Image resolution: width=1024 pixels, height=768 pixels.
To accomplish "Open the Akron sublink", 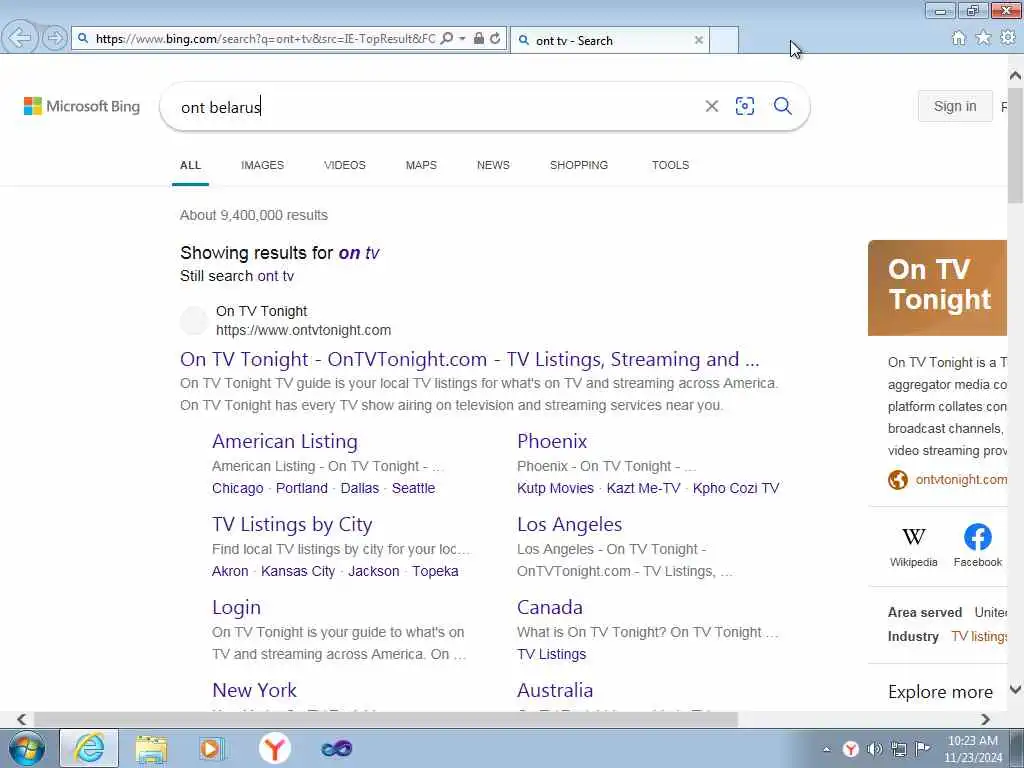I will (x=230, y=571).
